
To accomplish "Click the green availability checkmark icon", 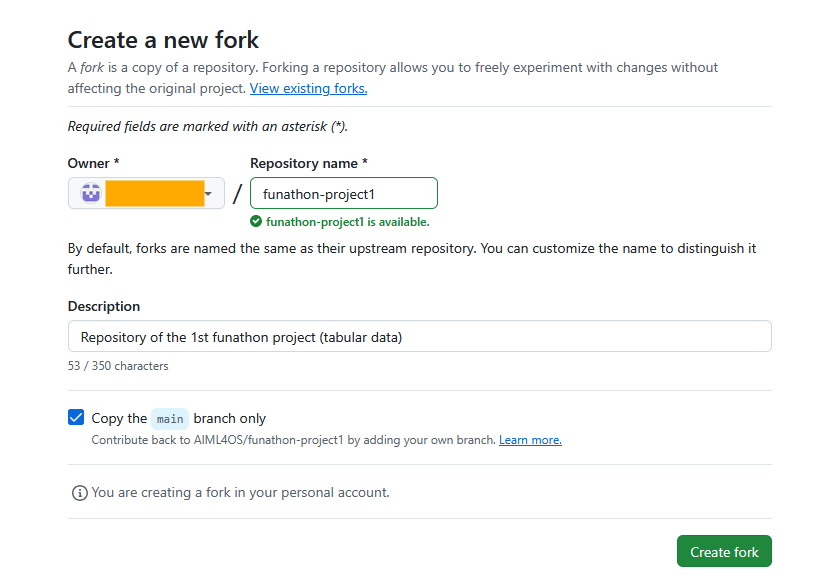I will tap(256, 221).
